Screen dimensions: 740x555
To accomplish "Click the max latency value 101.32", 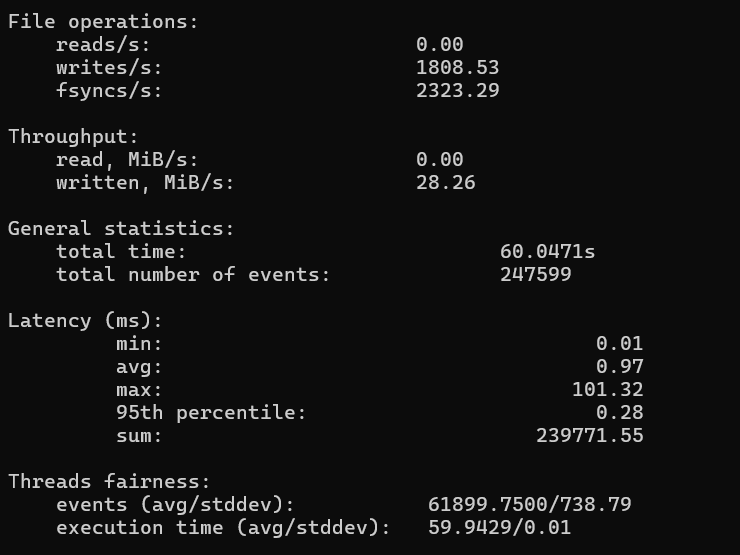I will point(608,390).
